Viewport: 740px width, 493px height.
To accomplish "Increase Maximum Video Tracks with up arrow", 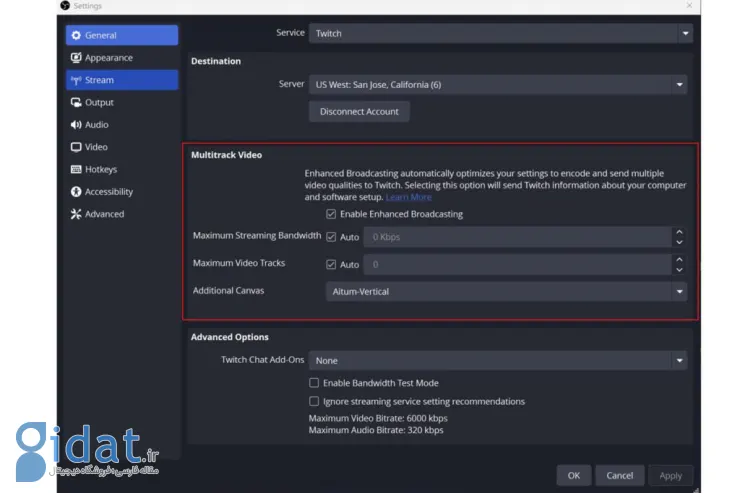I will (679, 259).
